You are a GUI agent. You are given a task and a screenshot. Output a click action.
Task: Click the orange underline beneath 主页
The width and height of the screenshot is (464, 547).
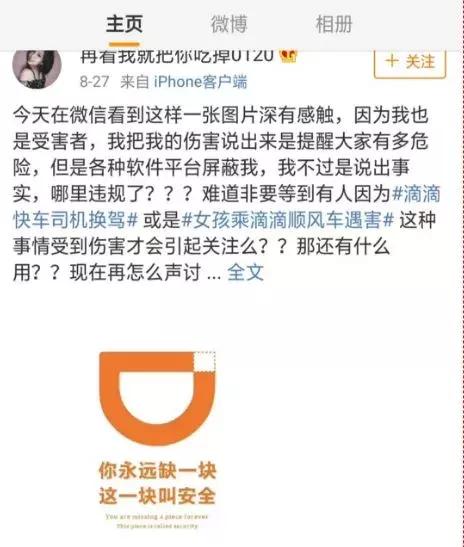124,44
